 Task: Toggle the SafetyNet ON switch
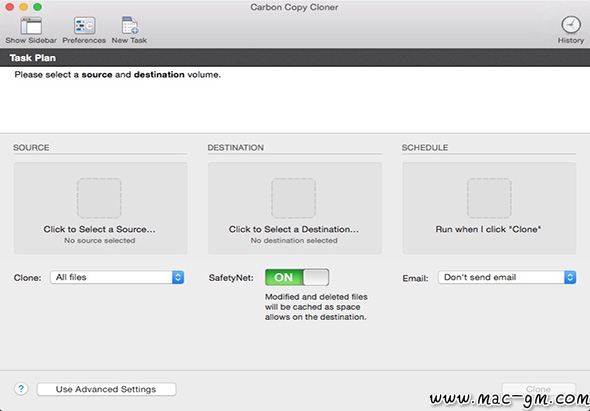tap(297, 277)
